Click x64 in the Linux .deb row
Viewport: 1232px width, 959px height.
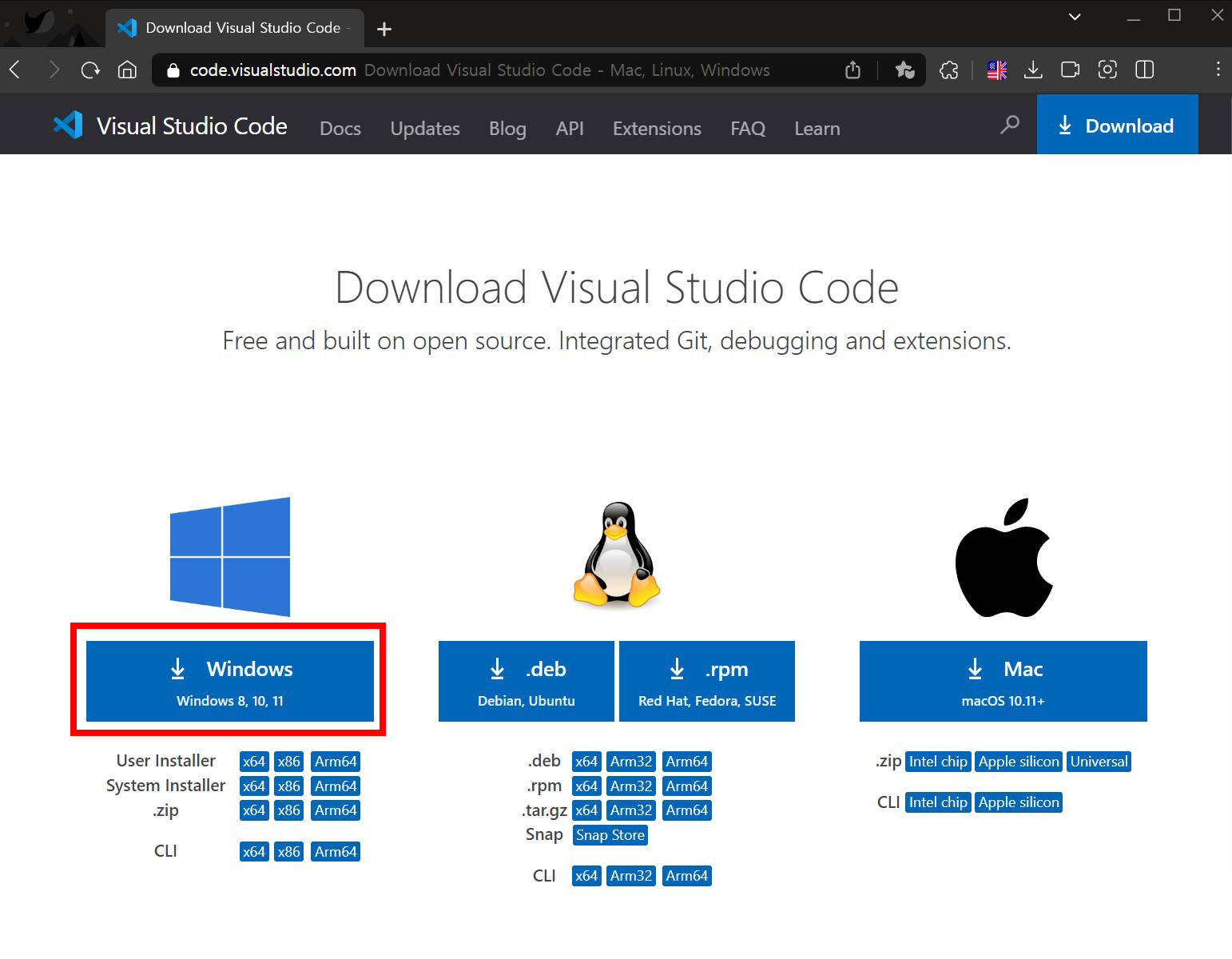click(x=586, y=762)
